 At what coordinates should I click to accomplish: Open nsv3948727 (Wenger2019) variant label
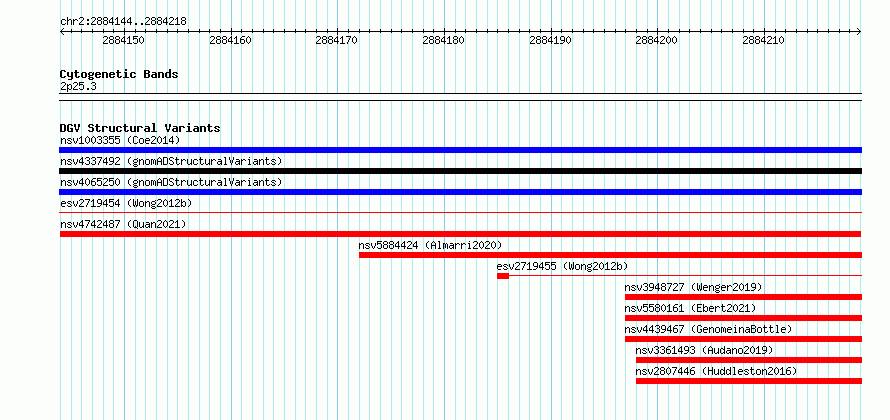coord(693,287)
